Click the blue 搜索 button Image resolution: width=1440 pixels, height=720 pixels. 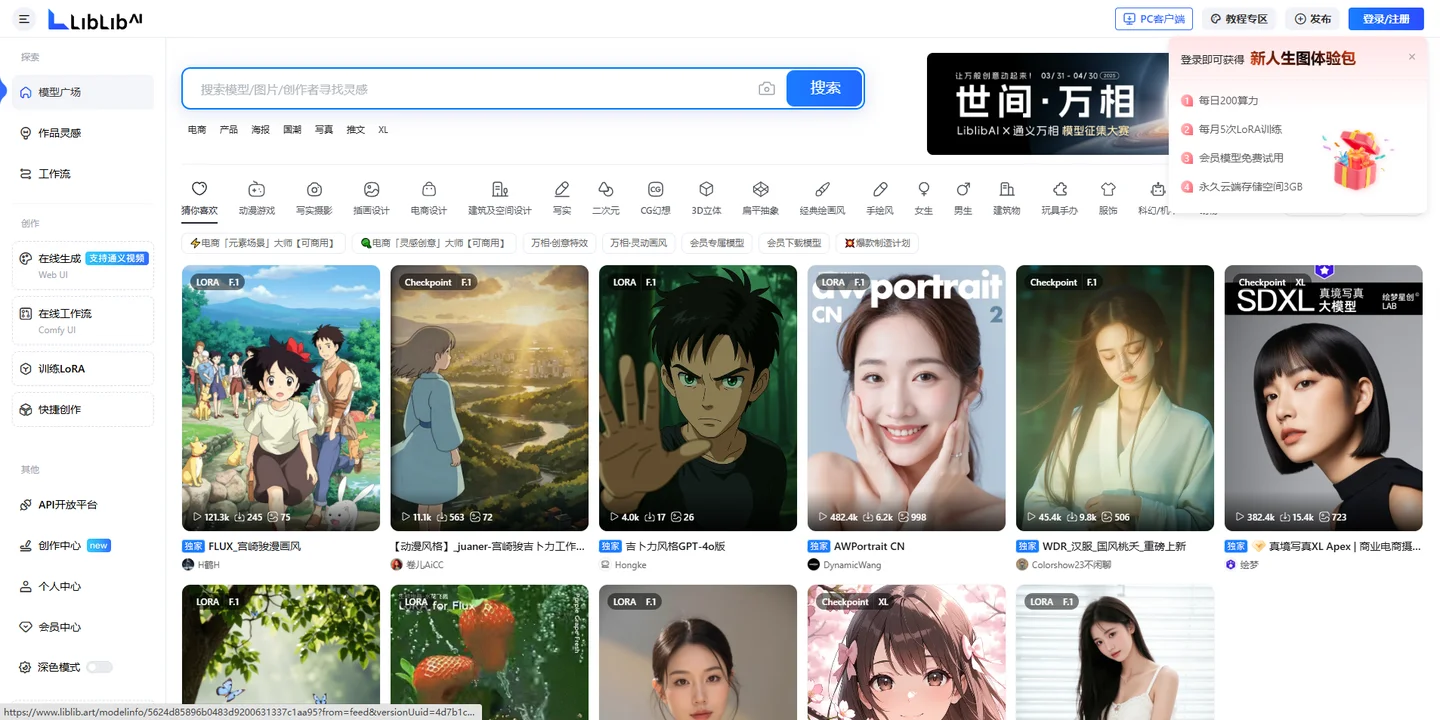pos(825,88)
